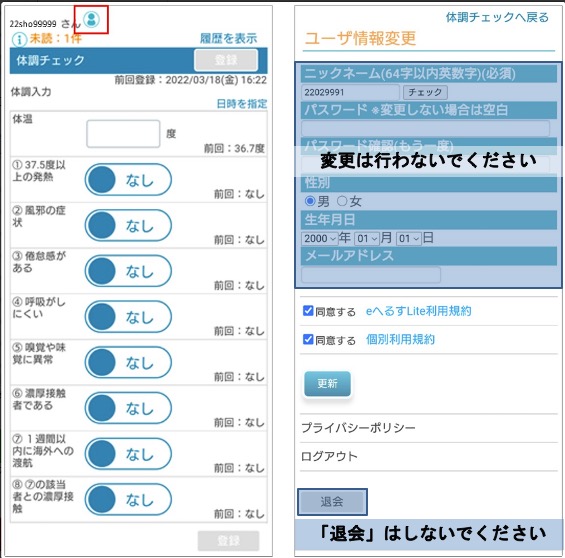Toggle the 風邪の症状 switch
Image resolution: width=565 pixels, height=558 pixels.
tap(128, 225)
